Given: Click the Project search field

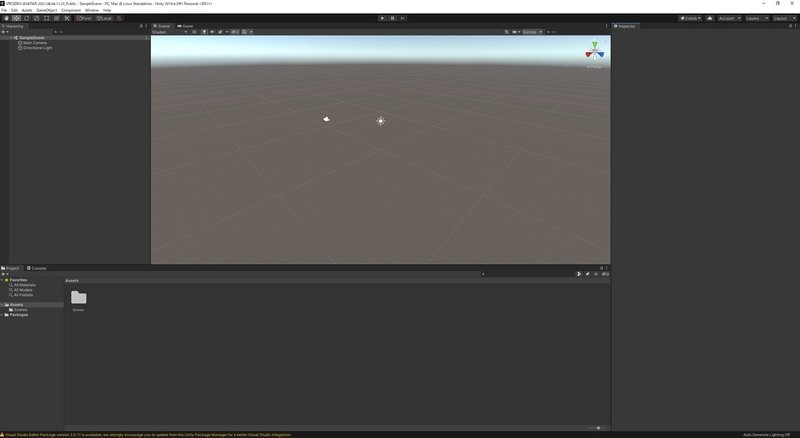Looking at the screenshot, I should [x=527, y=274].
